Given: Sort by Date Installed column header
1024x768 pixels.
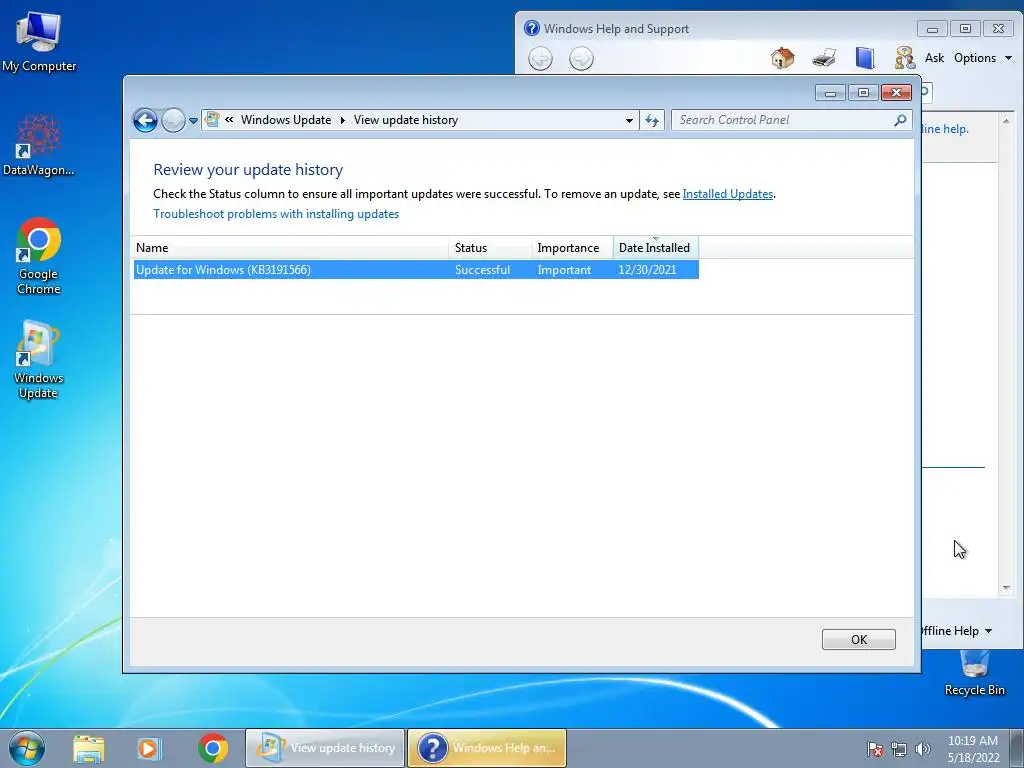Looking at the screenshot, I should (x=656, y=248).
